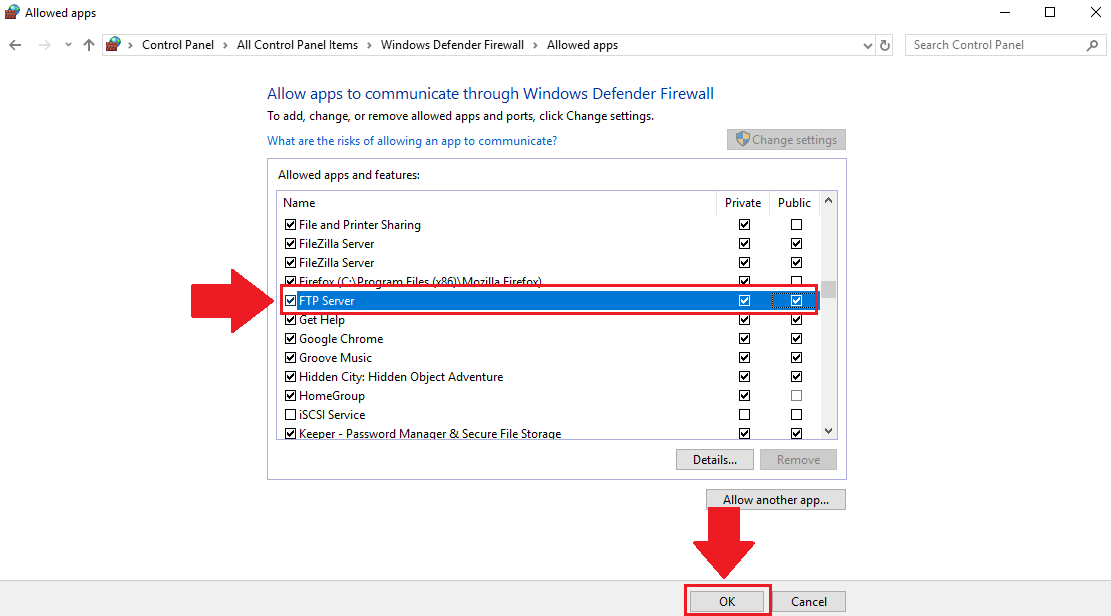Open the address bar history dropdown
Screen dimensions: 1111x616
coord(866,45)
